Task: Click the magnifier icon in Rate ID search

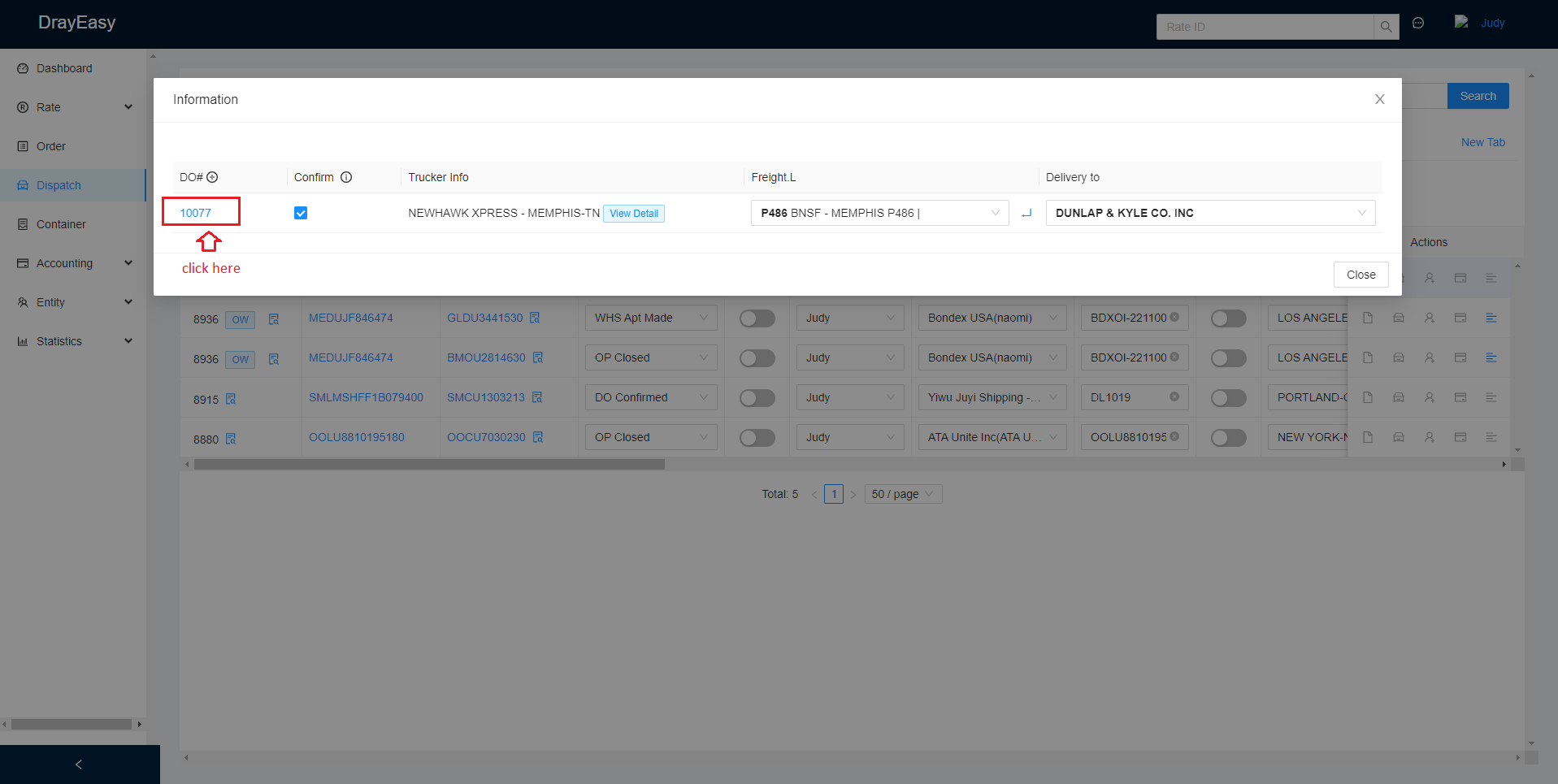Action: tap(1386, 27)
